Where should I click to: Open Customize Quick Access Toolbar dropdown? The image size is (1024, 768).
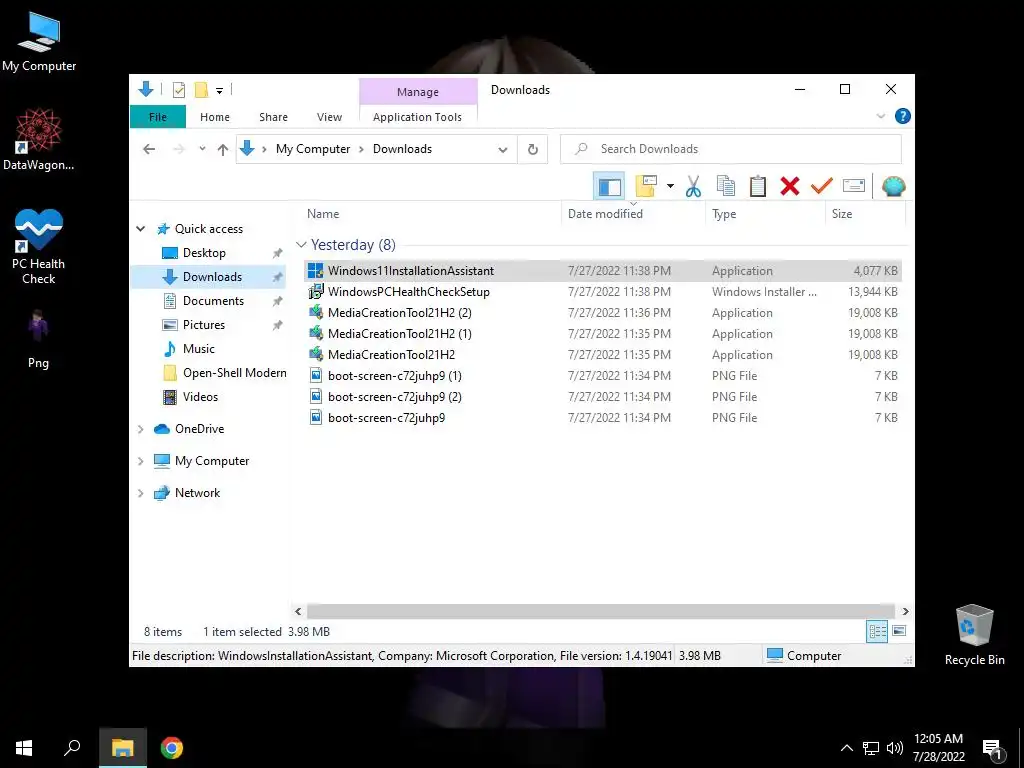(x=219, y=90)
